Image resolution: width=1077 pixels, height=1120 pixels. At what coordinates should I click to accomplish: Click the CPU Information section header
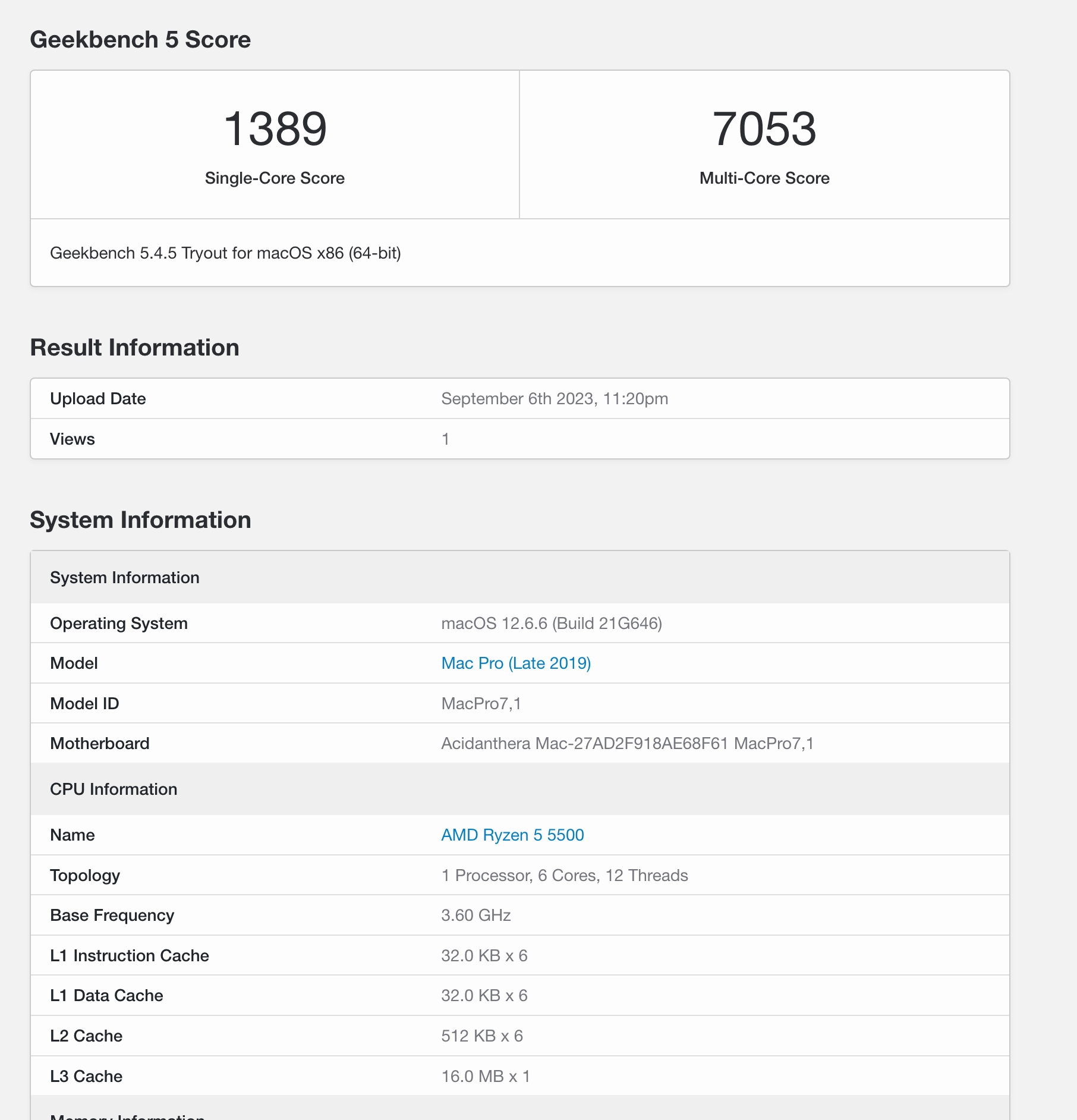(520, 789)
